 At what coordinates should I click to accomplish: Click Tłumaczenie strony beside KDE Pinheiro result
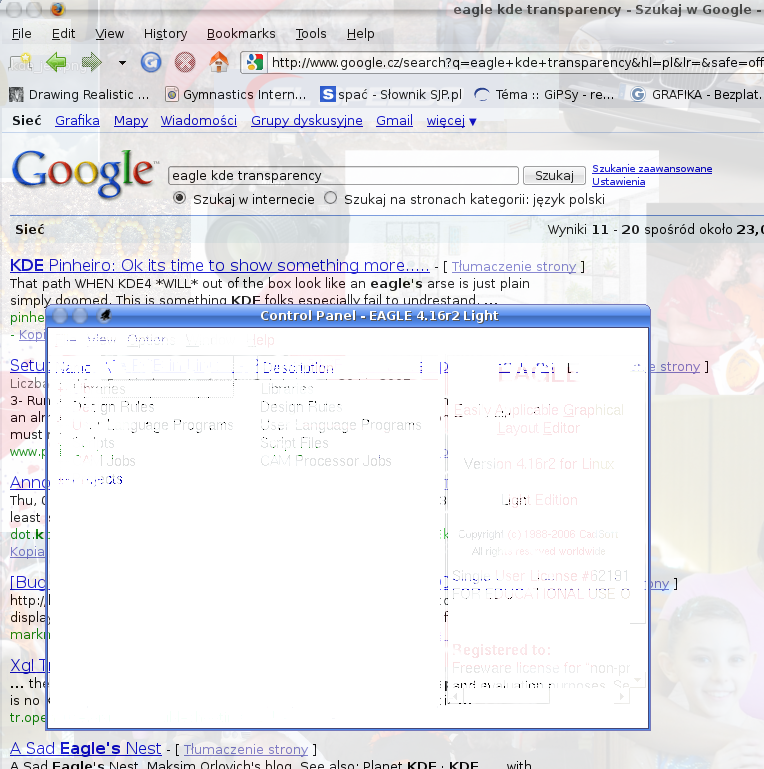(x=514, y=266)
